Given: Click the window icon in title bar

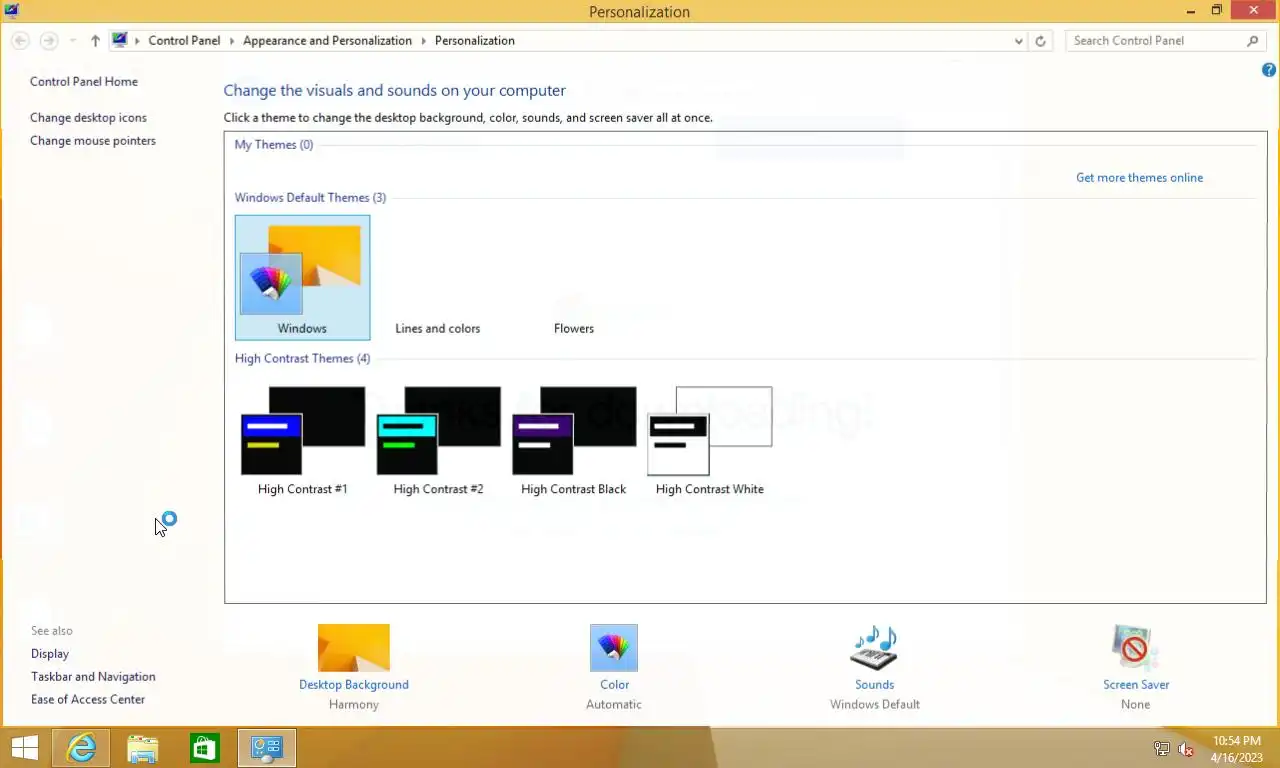Looking at the screenshot, I should coord(12,11).
